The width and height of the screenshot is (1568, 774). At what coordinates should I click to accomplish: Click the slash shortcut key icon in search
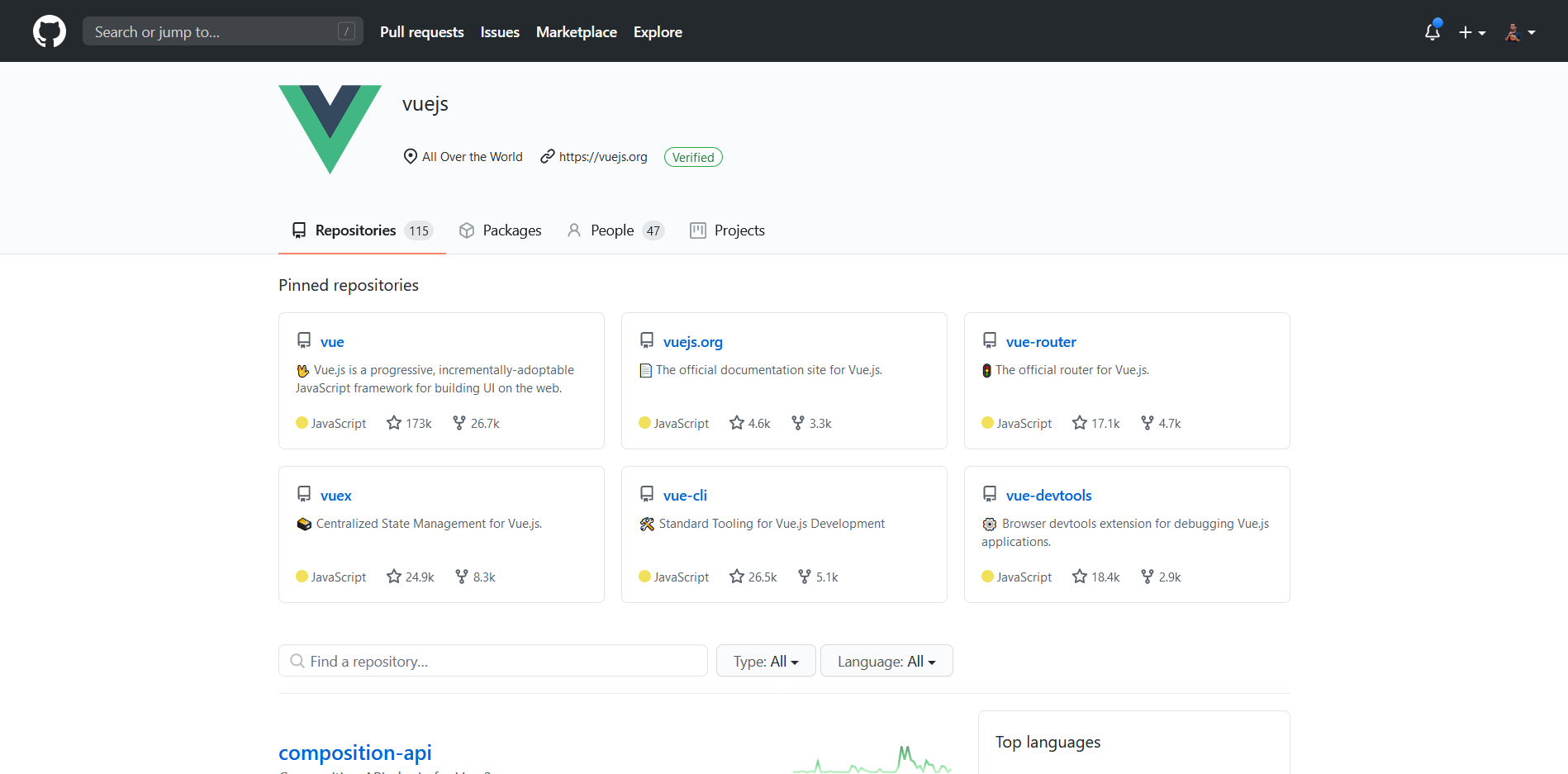347,31
